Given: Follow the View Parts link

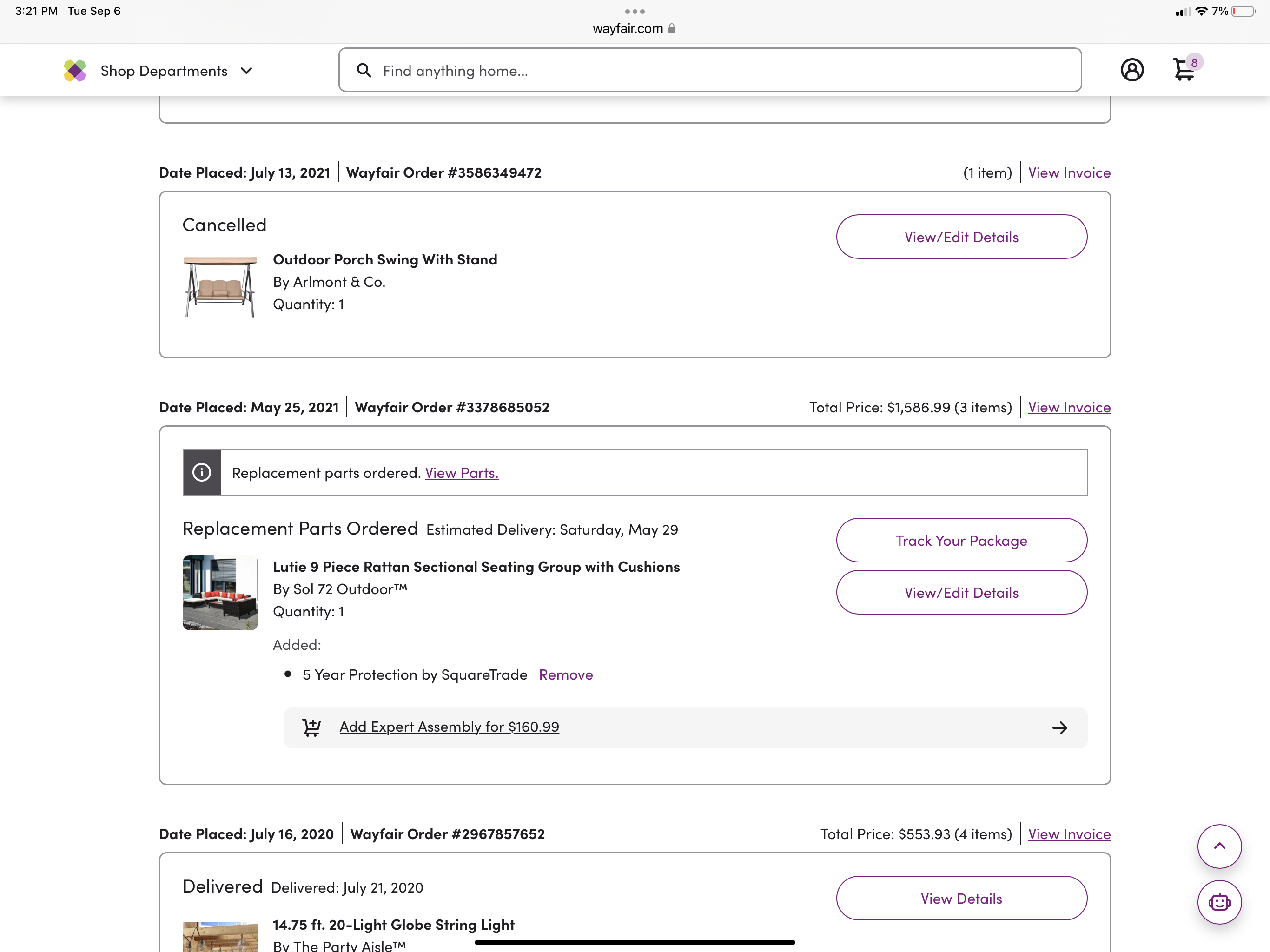Looking at the screenshot, I should click(x=462, y=473).
